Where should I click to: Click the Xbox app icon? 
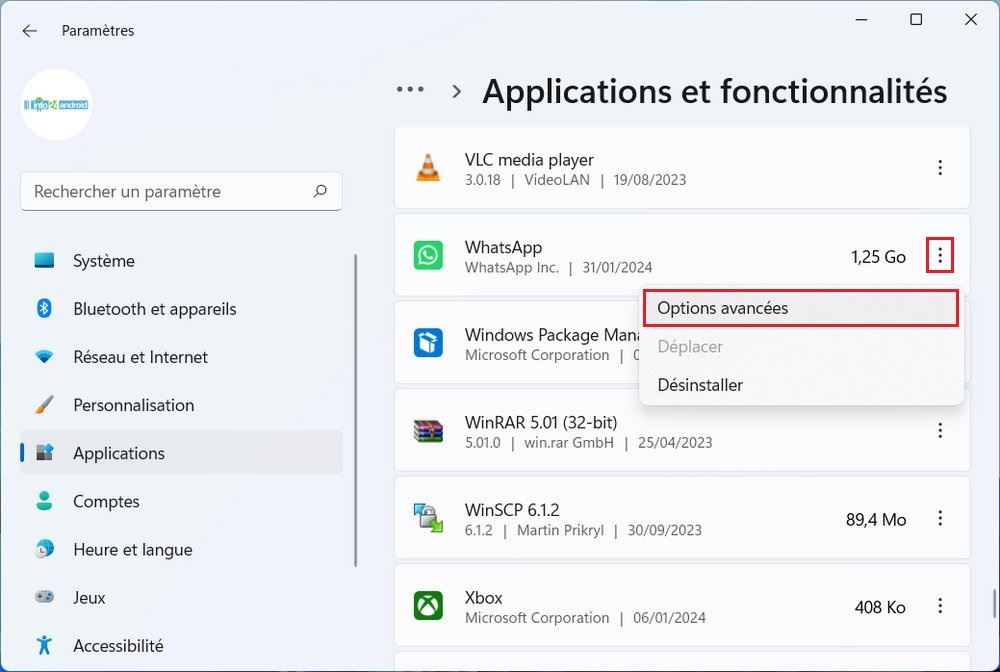pos(428,606)
